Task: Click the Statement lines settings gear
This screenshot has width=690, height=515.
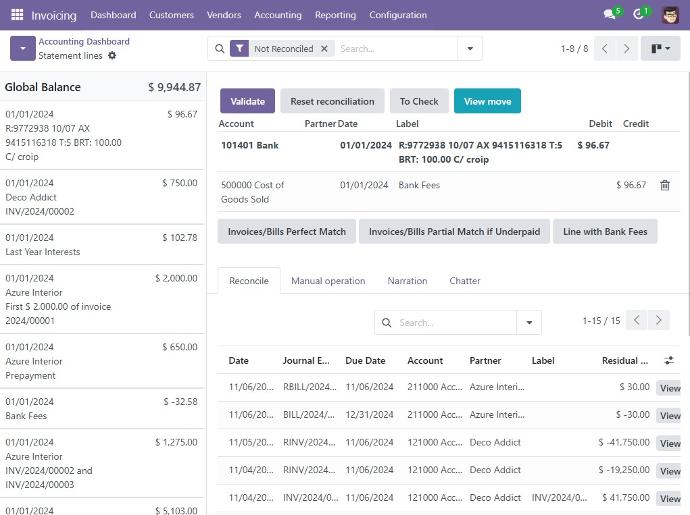Action: (x=112, y=56)
